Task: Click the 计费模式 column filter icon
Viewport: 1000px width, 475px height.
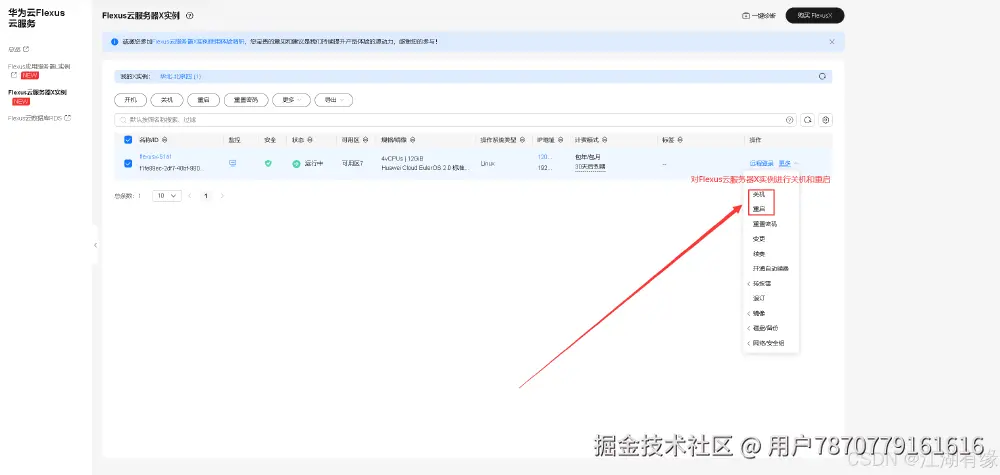Action: click(605, 140)
